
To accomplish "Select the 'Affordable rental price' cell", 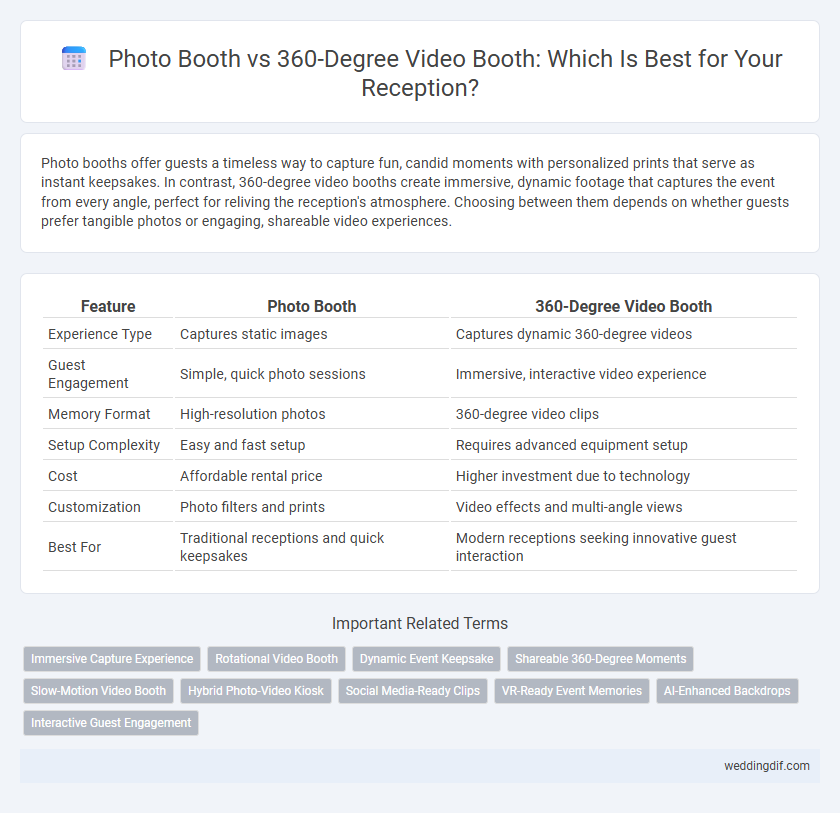I will (x=312, y=476).
